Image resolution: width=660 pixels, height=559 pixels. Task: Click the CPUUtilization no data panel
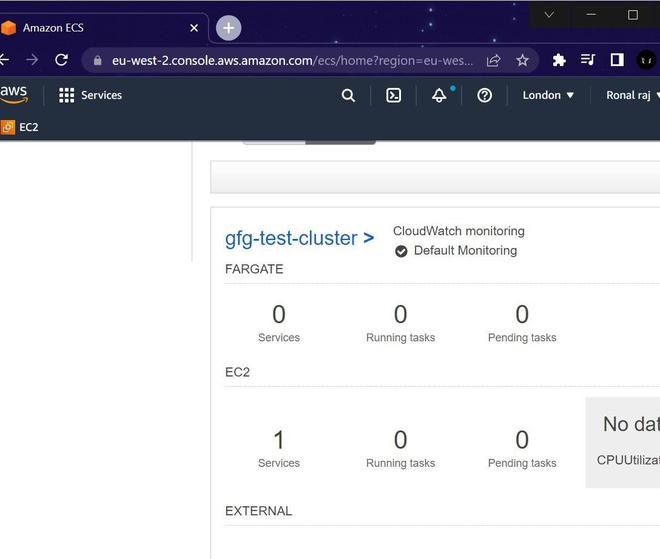[x=623, y=442]
